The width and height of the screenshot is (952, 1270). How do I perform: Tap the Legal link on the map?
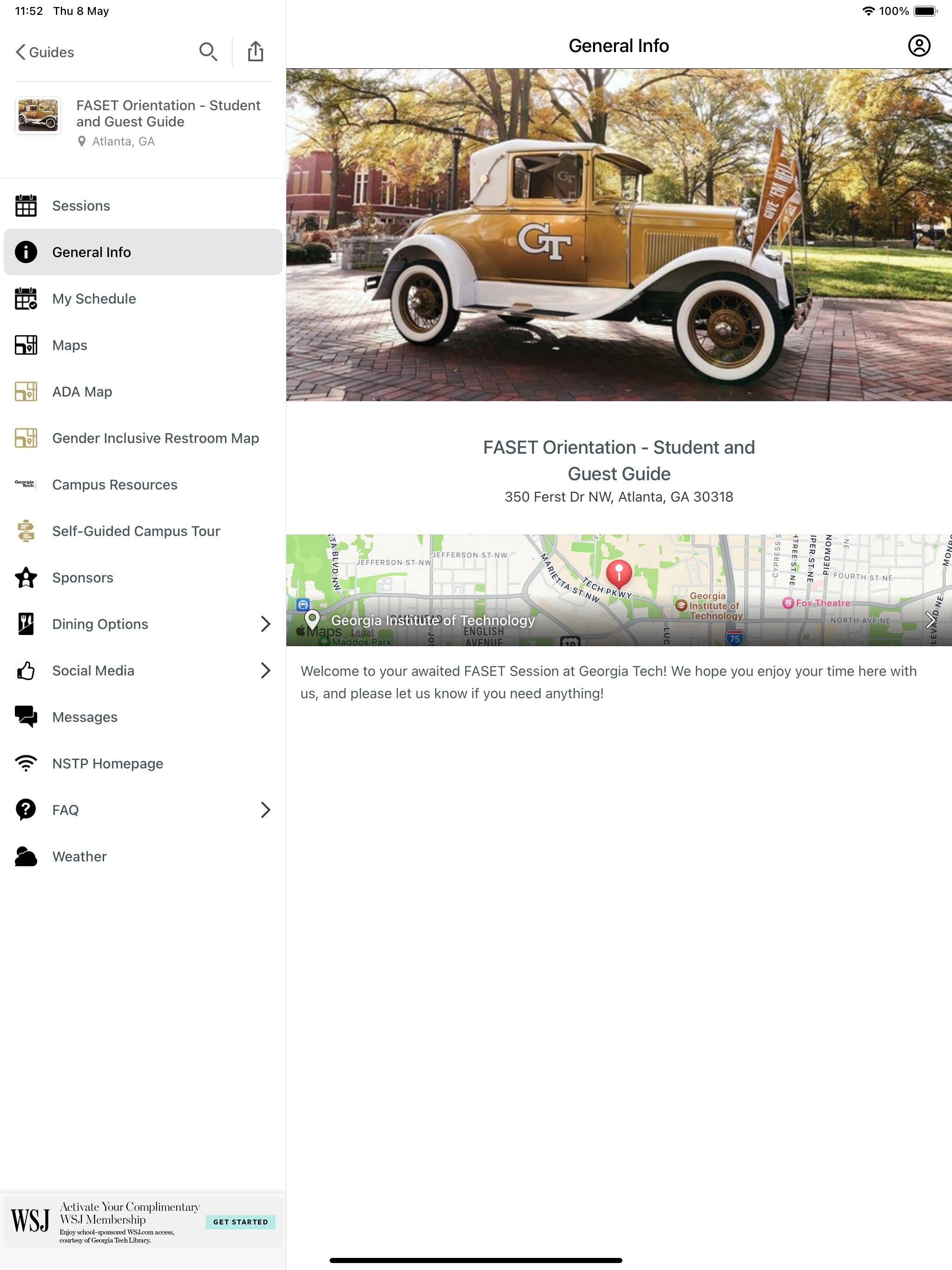point(362,632)
